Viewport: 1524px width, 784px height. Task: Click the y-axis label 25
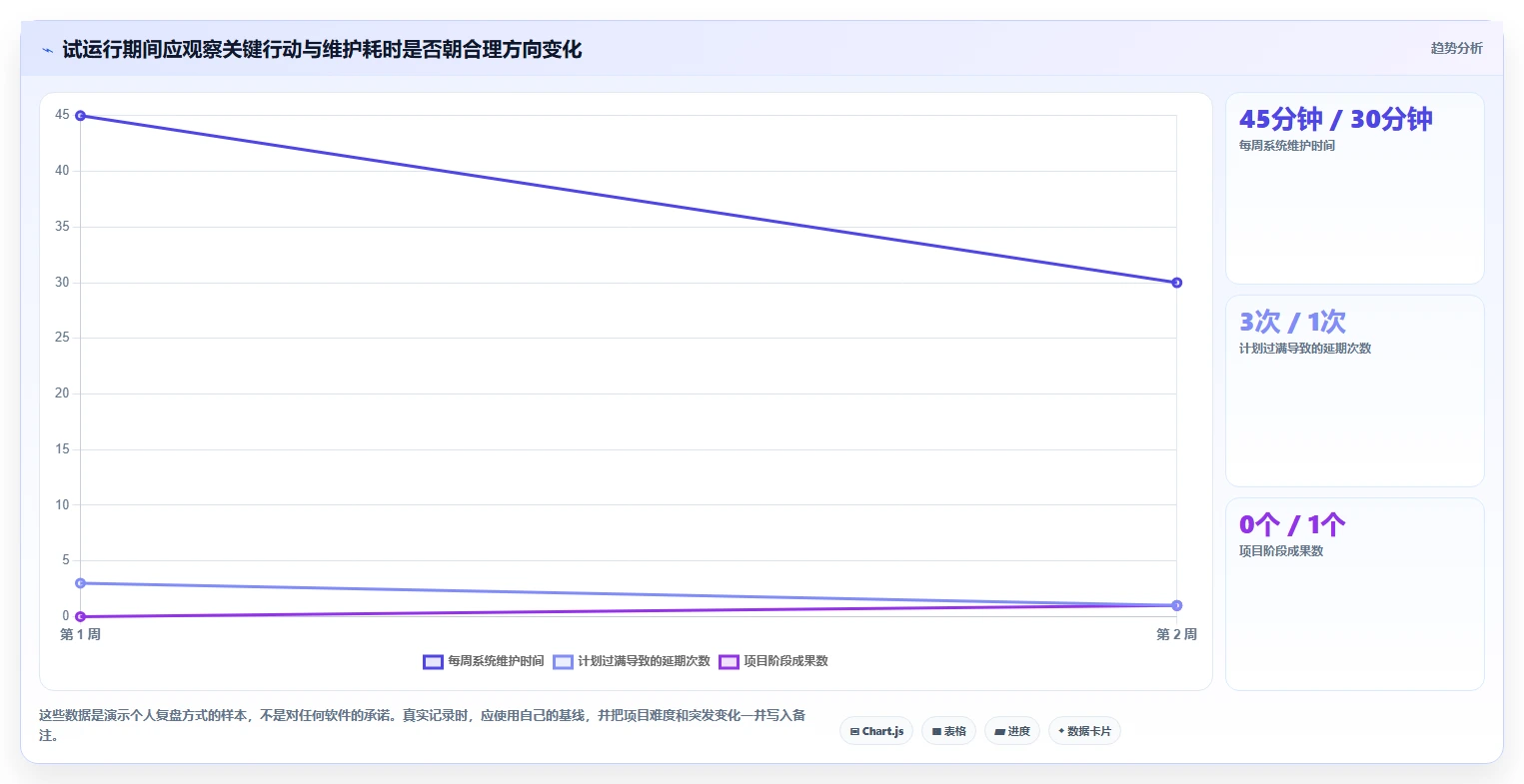[63, 338]
